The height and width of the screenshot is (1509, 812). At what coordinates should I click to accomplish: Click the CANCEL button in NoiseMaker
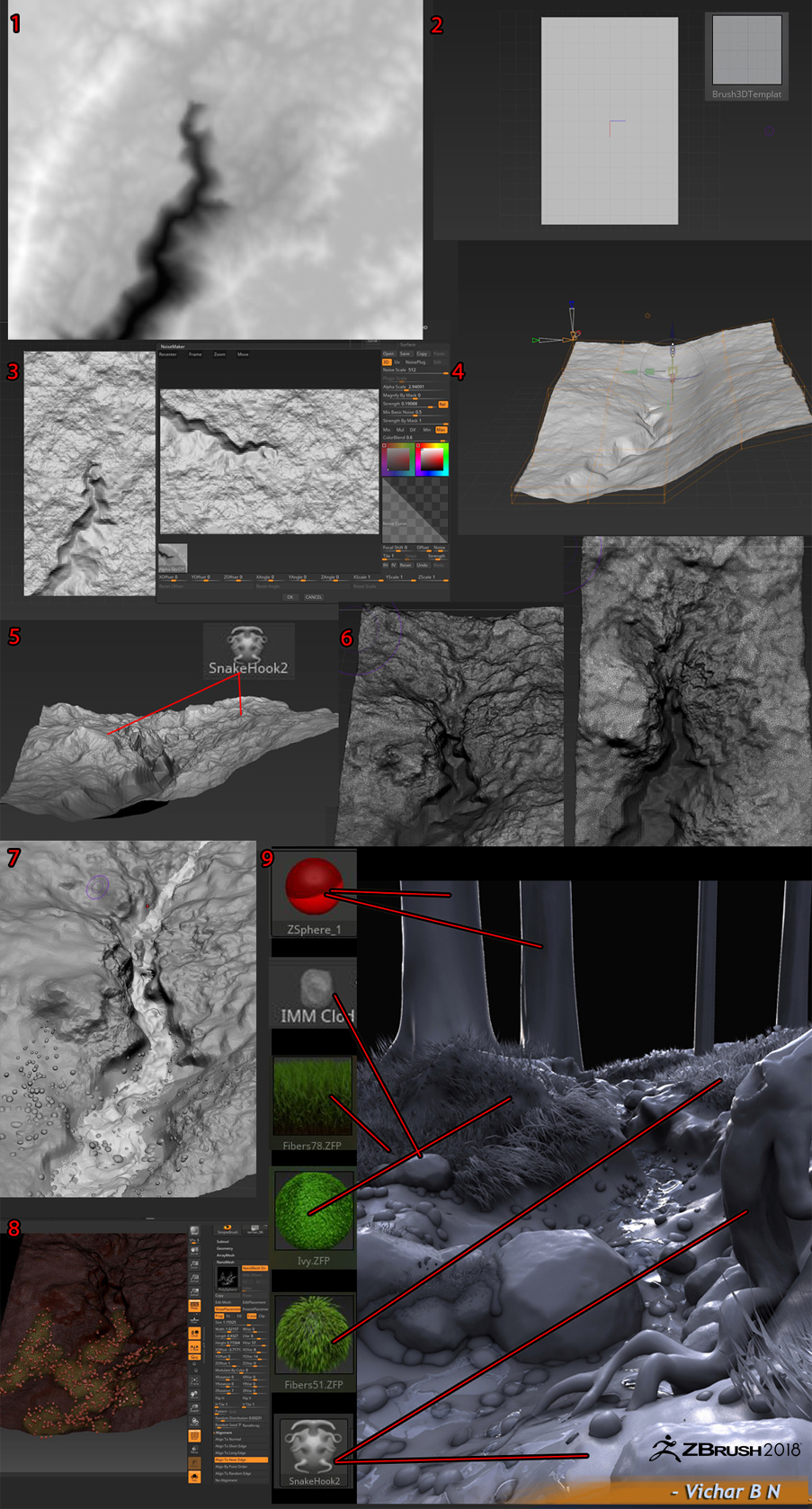(x=313, y=597)
